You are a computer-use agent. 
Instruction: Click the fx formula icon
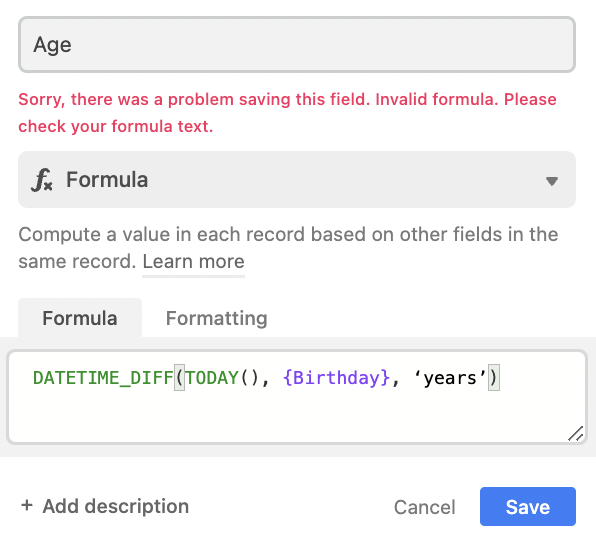pyautogui.click(x=42, y=180)
